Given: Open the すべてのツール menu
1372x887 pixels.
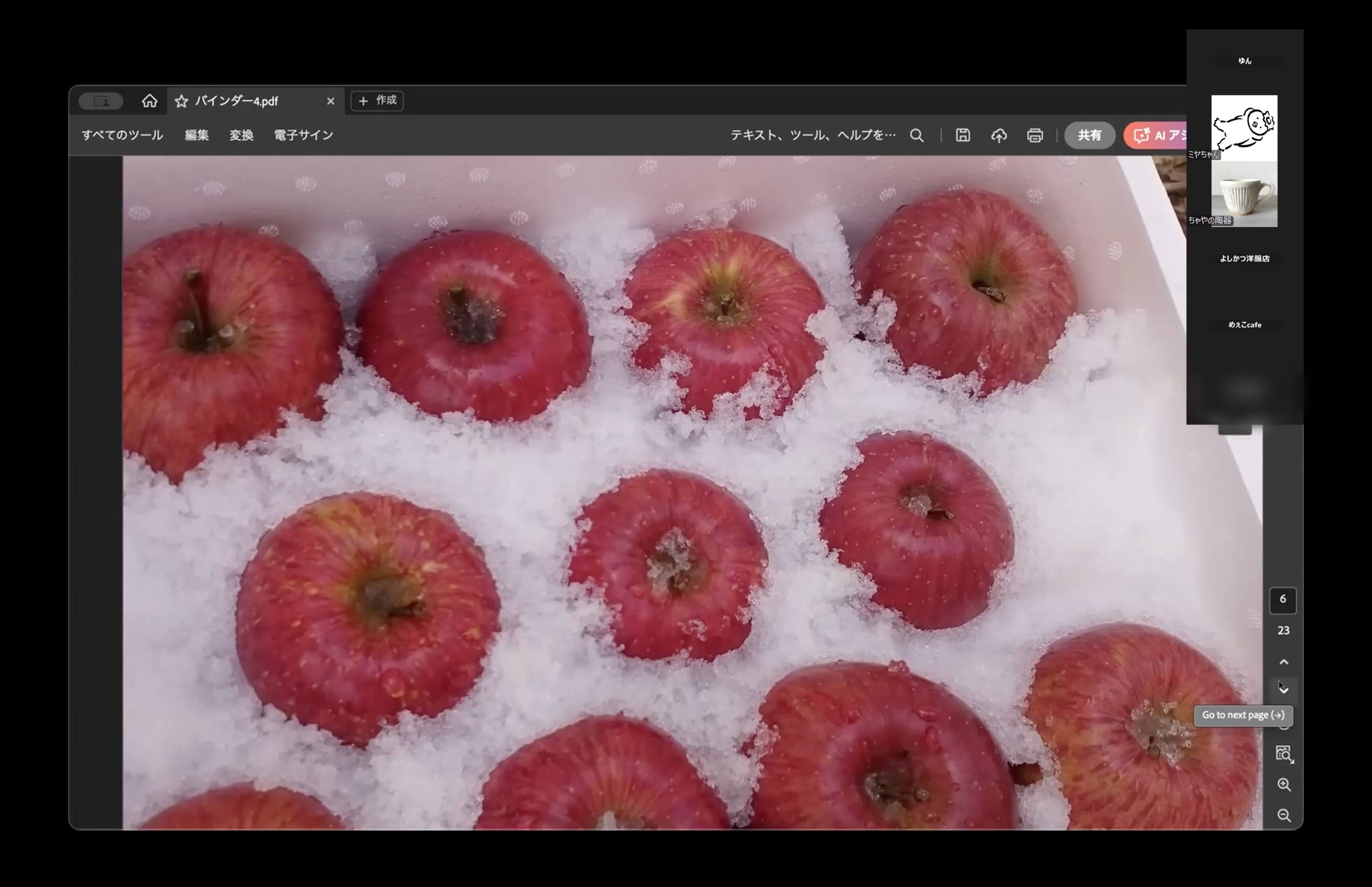Looking at the screenshot, I should coord(122,135).
